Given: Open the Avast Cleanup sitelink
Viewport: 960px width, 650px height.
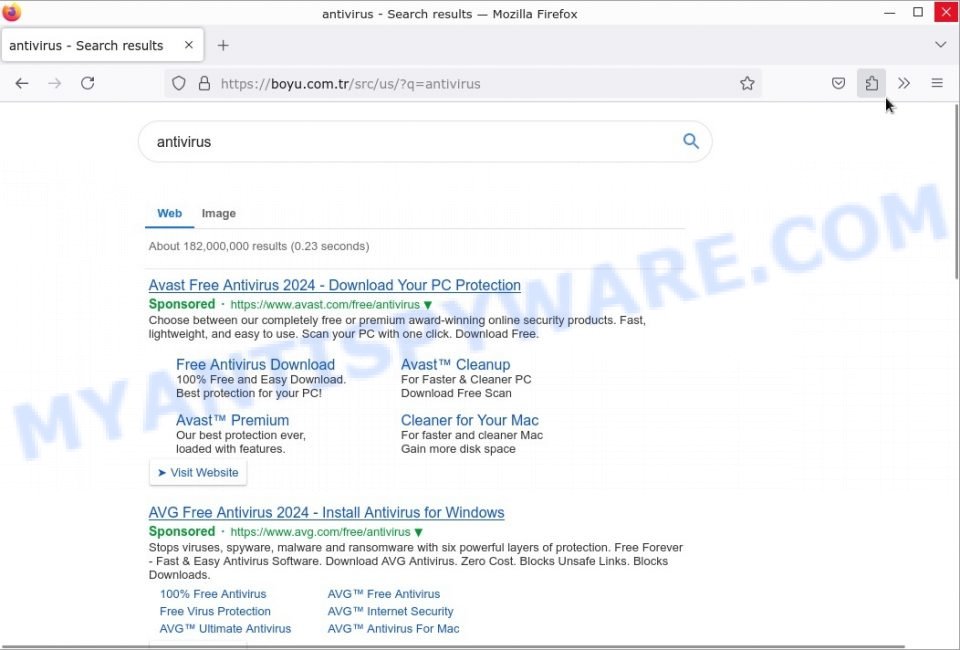Looking at the screenshot, I should pyautogui.click(x=456, y=365).
